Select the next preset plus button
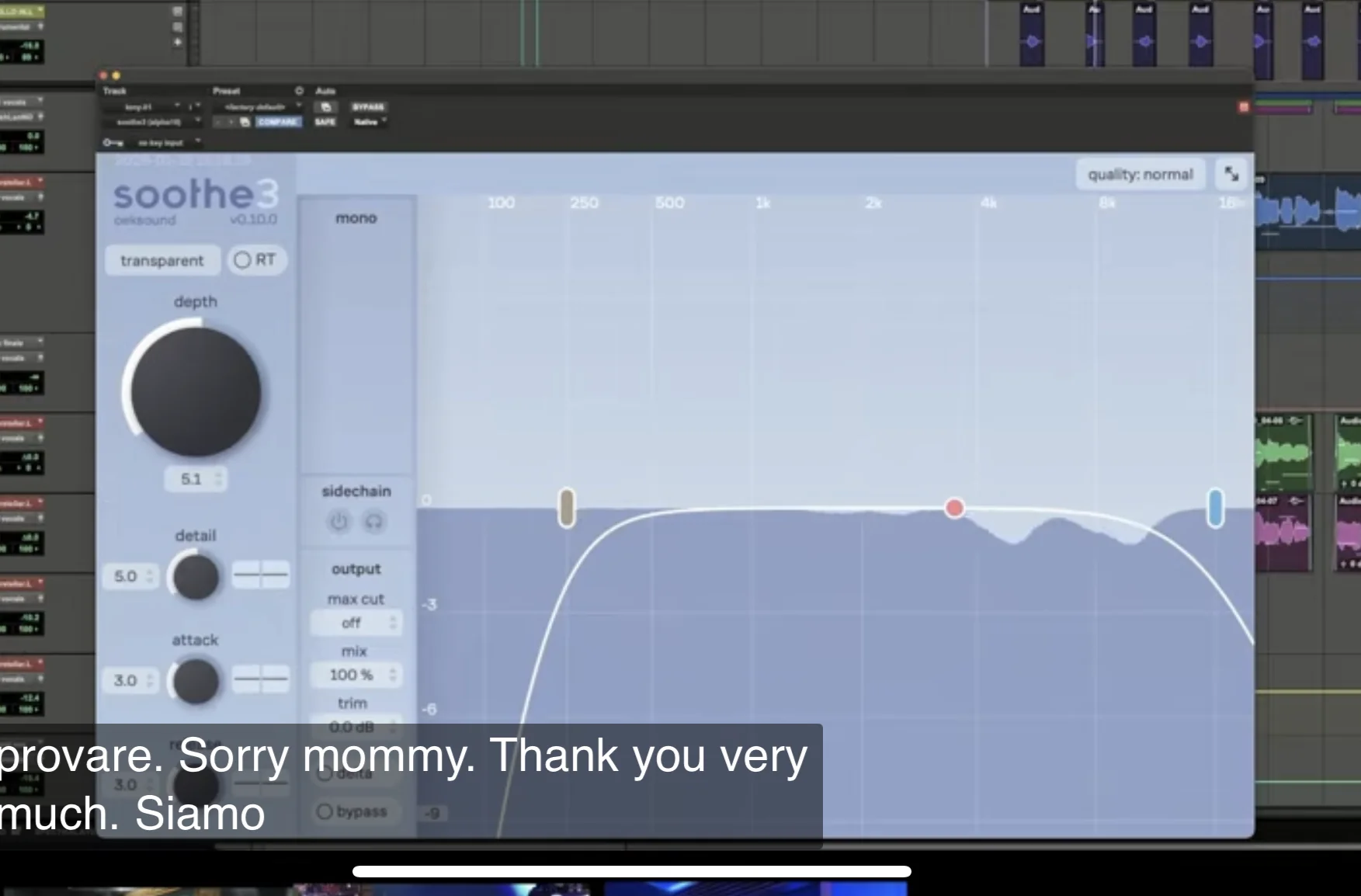 [x=231, y=122]
